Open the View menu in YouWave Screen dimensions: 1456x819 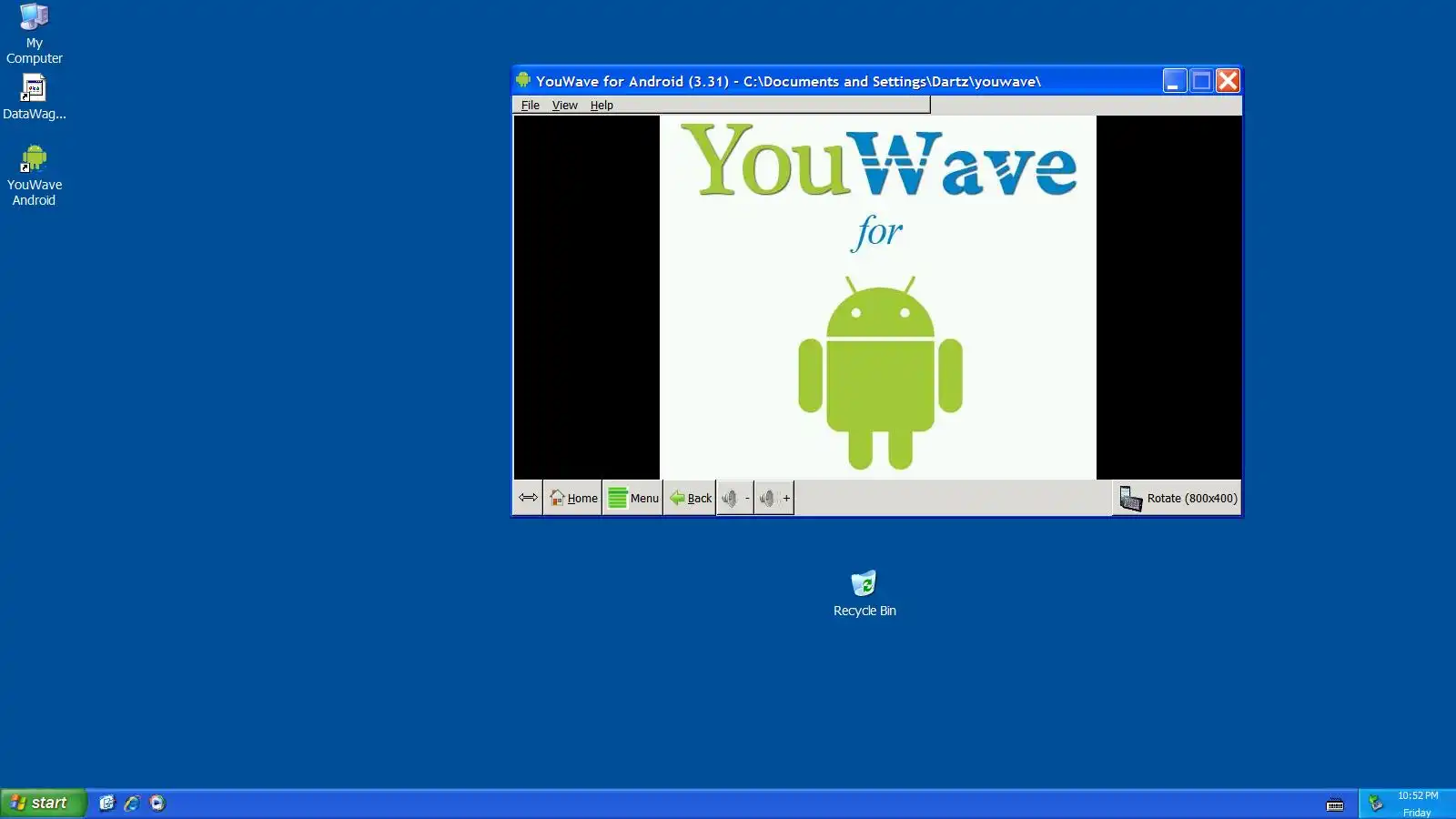click(x=564, y=106)
